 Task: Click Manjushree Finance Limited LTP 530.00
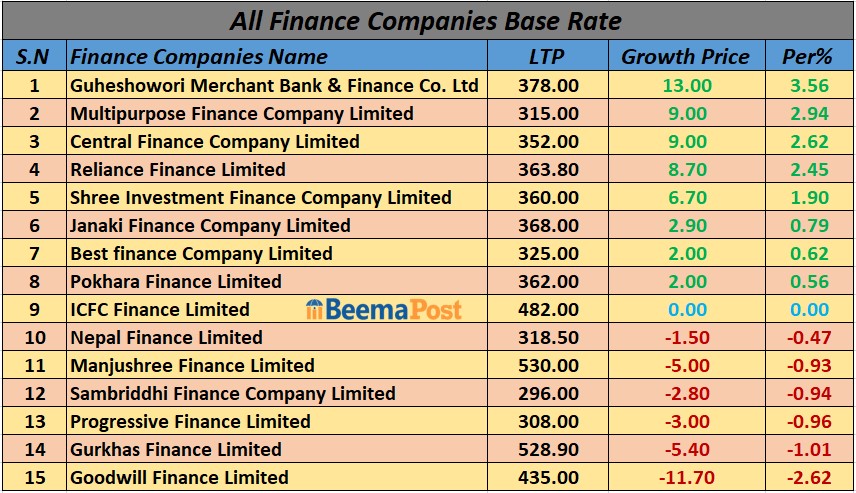(548, 365)
